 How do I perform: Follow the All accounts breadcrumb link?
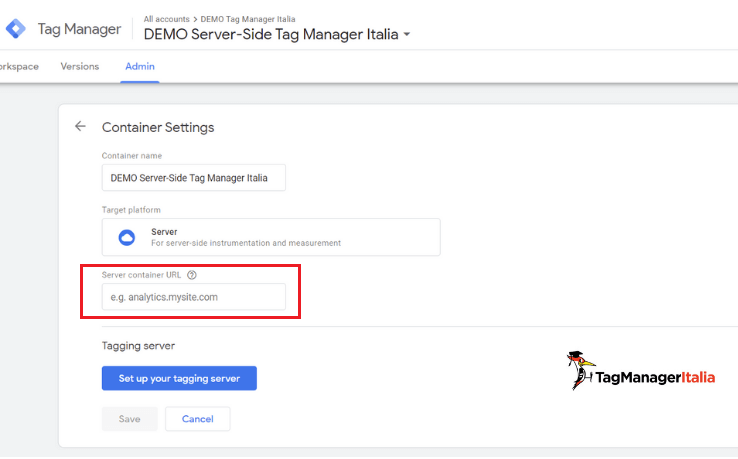[167, 19]
